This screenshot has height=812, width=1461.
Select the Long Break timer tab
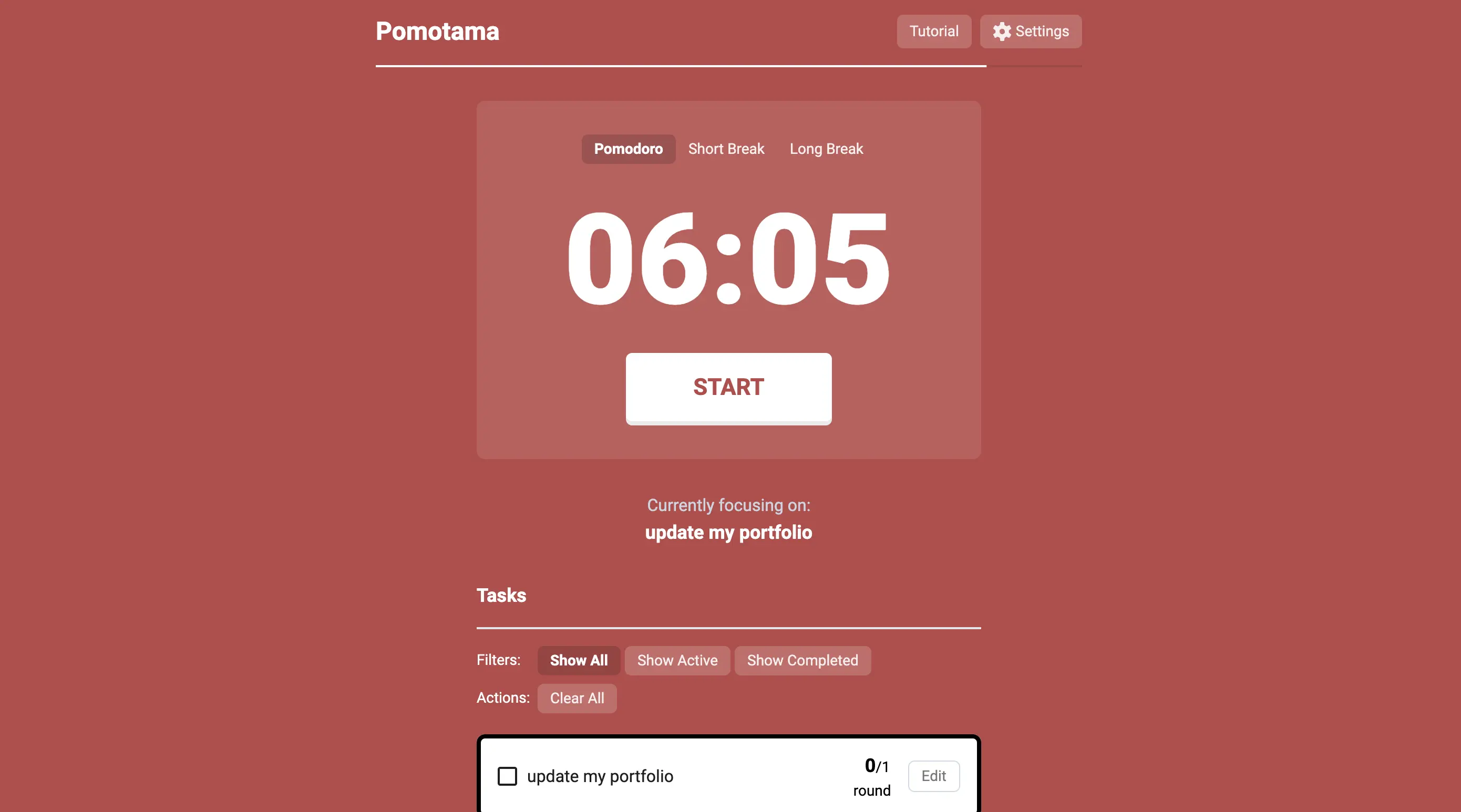826,148
